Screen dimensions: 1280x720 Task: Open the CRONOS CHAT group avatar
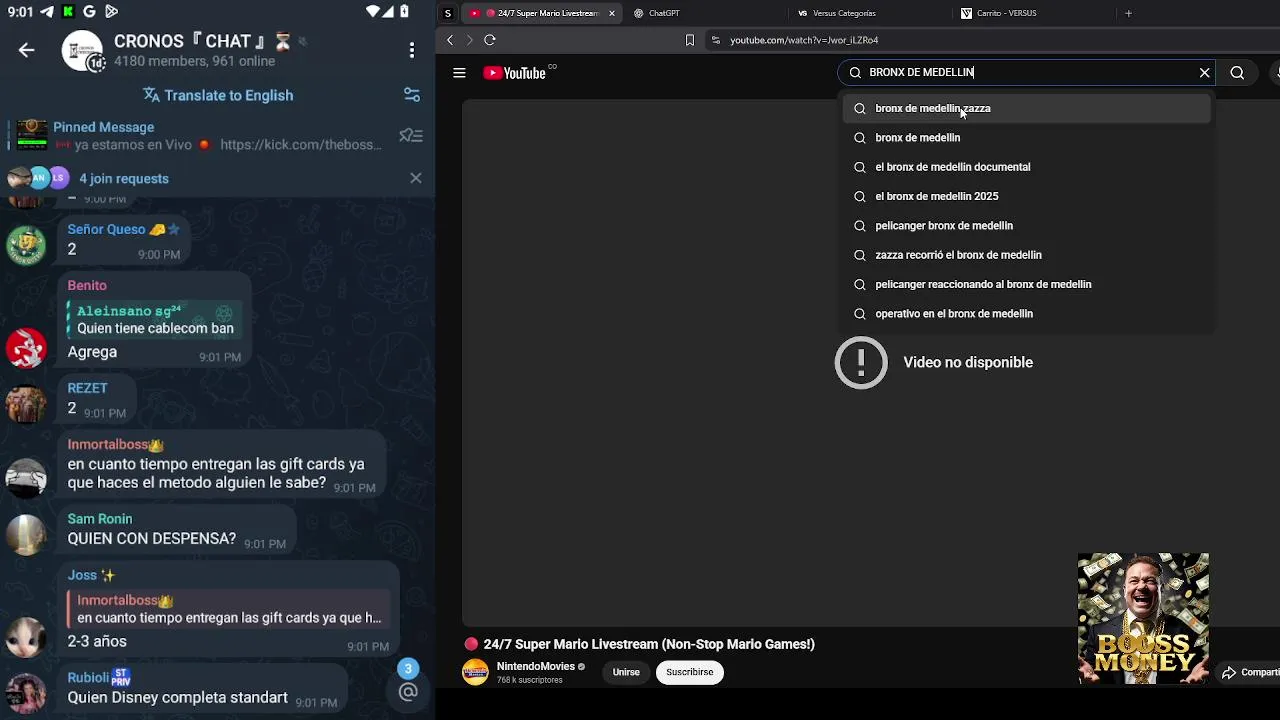[x=83, y=51]
